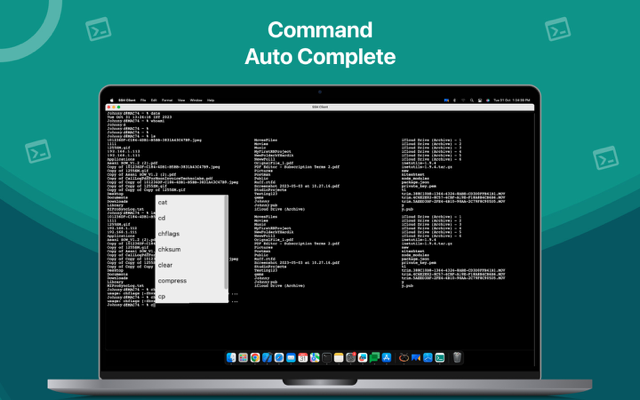Open the File menu in the menu bar
This screenshot has width=640, height=400.
click(142, 100)
